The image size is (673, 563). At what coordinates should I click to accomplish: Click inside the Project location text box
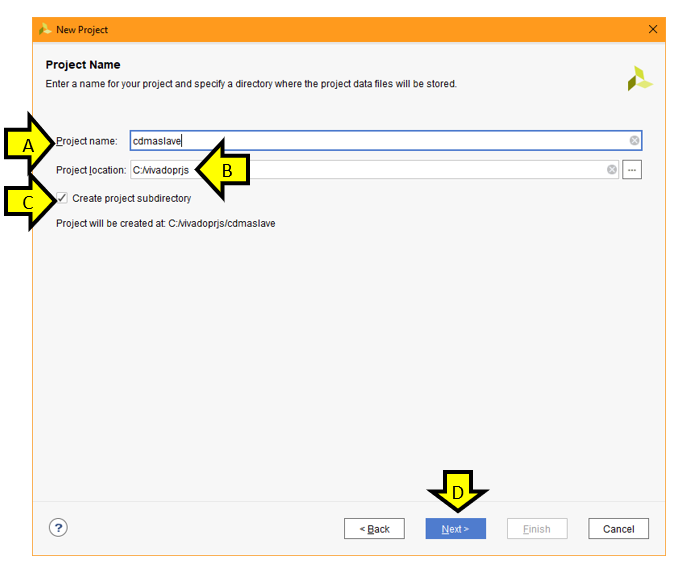pos(400,170)
